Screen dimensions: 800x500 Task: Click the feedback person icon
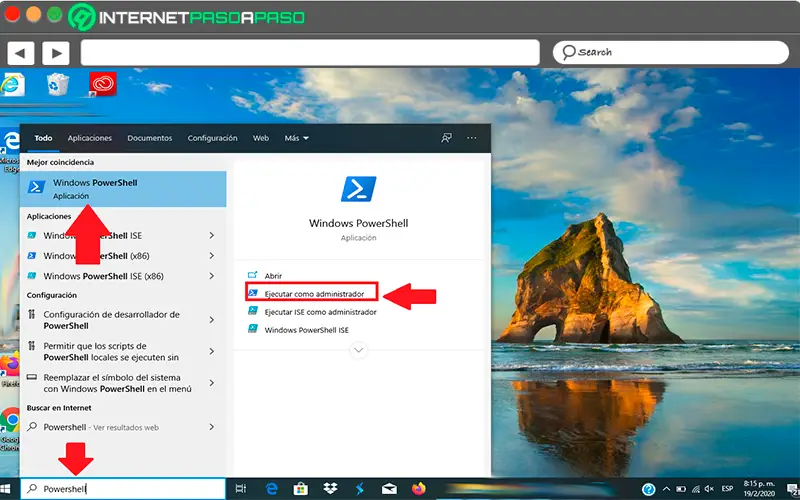click(x=446, y=138)
